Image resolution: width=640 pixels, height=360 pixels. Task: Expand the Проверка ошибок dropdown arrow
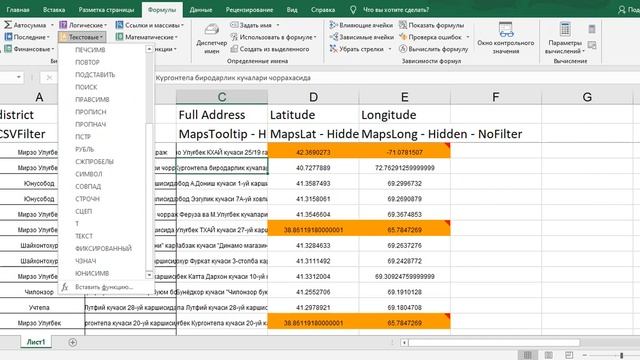[x=468, y=37]
